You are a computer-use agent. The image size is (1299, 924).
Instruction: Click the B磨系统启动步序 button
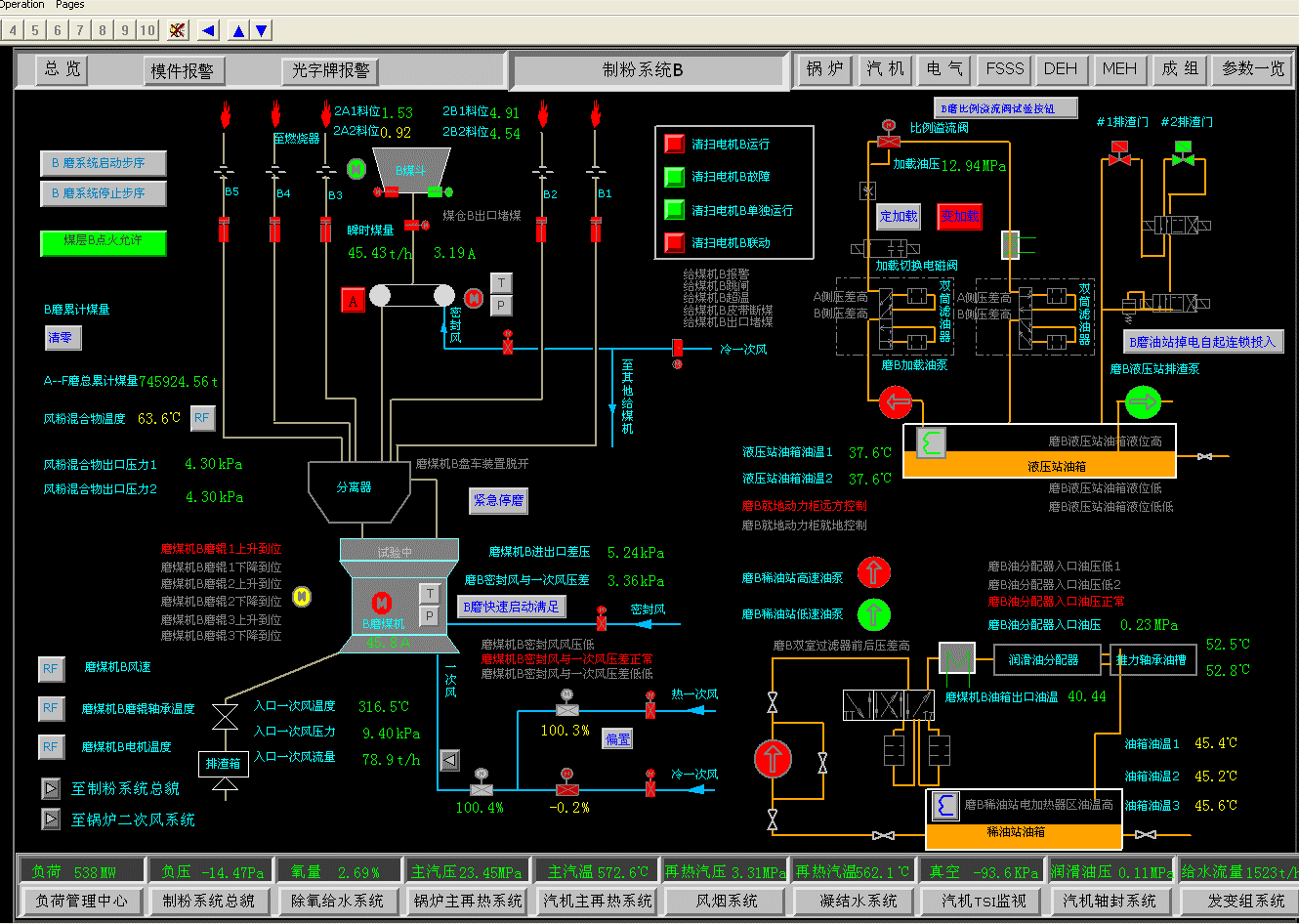tap(103, 163)
